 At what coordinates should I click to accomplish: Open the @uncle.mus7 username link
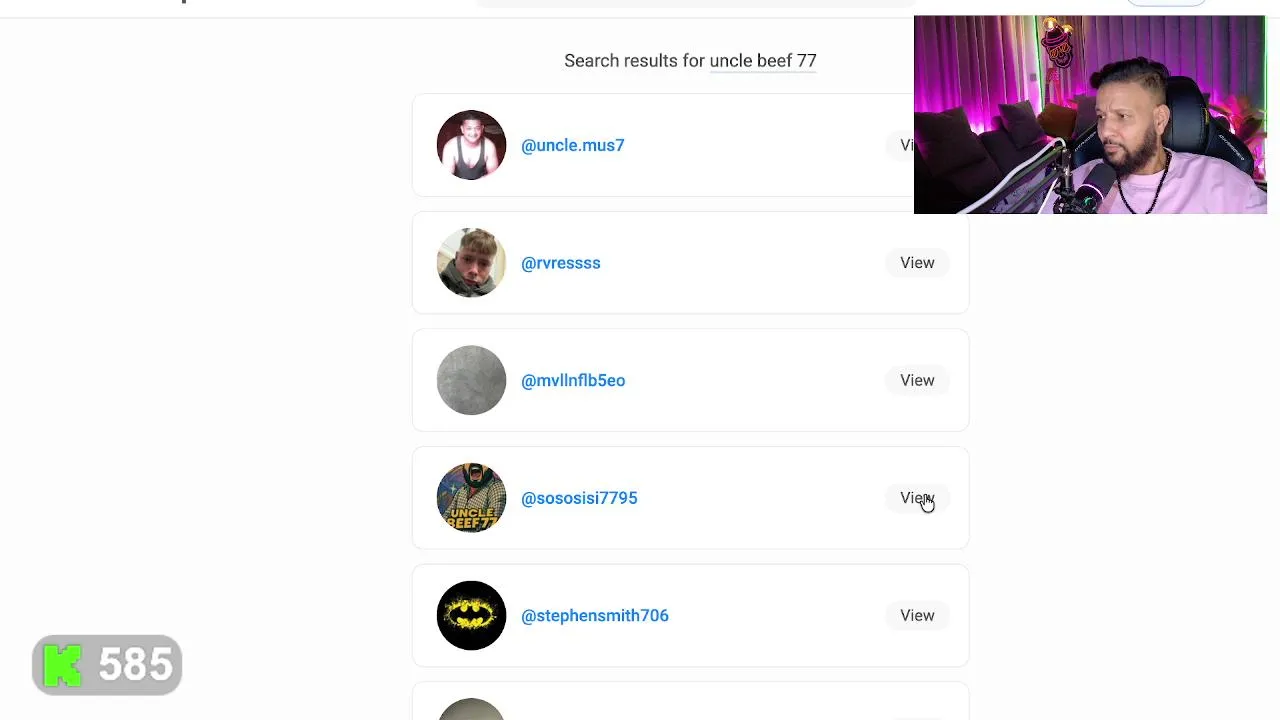572,145
